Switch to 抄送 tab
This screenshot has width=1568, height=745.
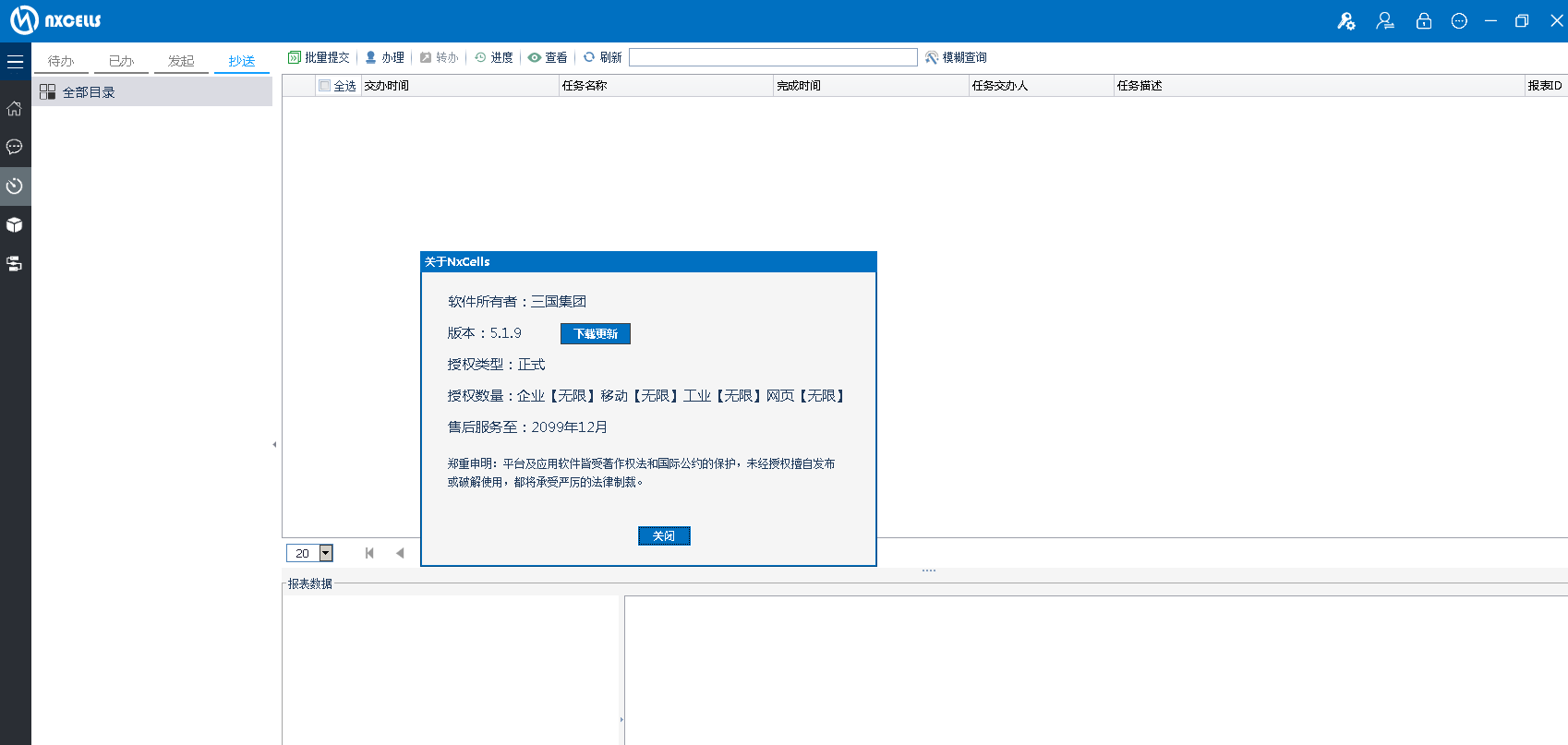[x=242, y=61]
